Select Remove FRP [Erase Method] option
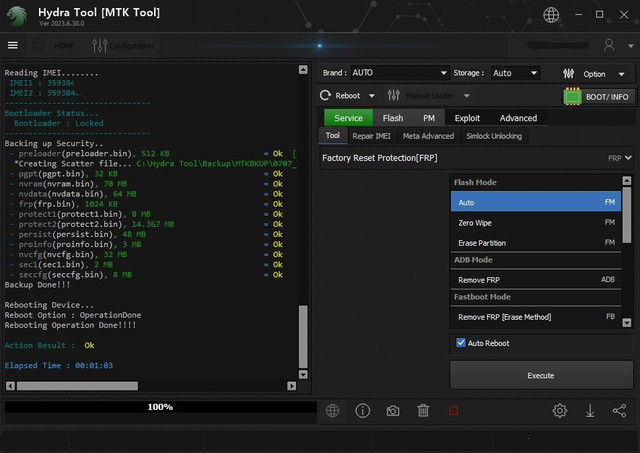640x453 pixels. point(536,317)
